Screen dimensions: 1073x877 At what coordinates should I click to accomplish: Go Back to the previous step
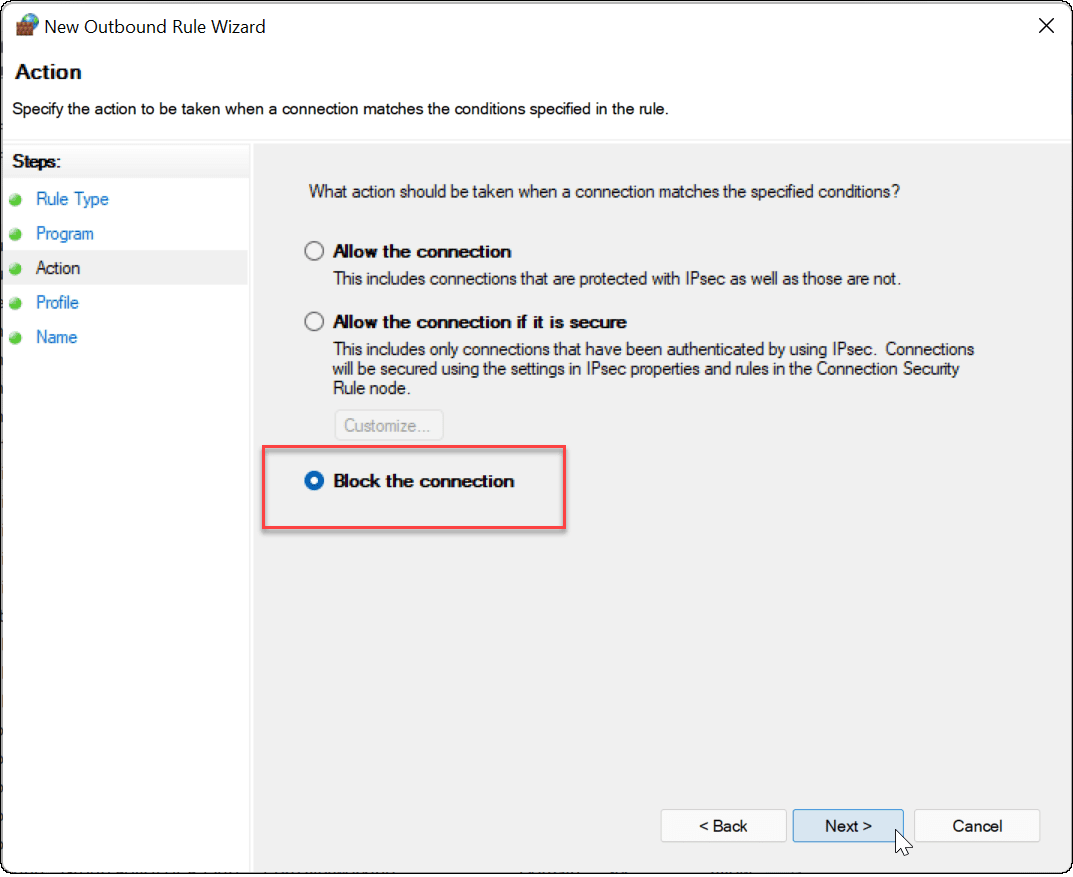(x=723, y=825)
